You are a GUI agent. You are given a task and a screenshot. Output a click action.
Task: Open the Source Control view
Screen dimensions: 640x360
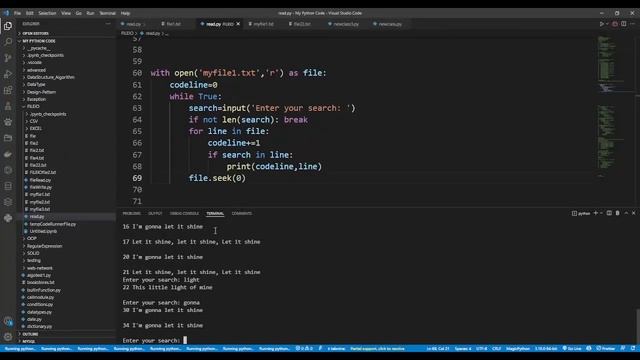click(8, 58)
